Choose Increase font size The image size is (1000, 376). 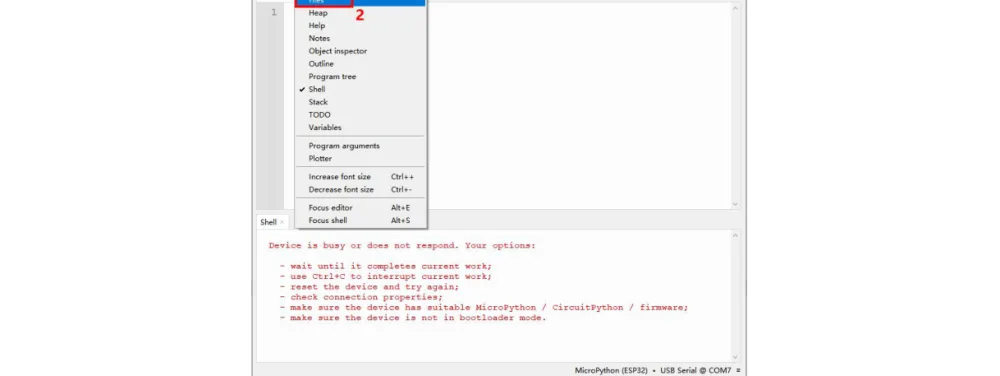click(x=360, y=177)
